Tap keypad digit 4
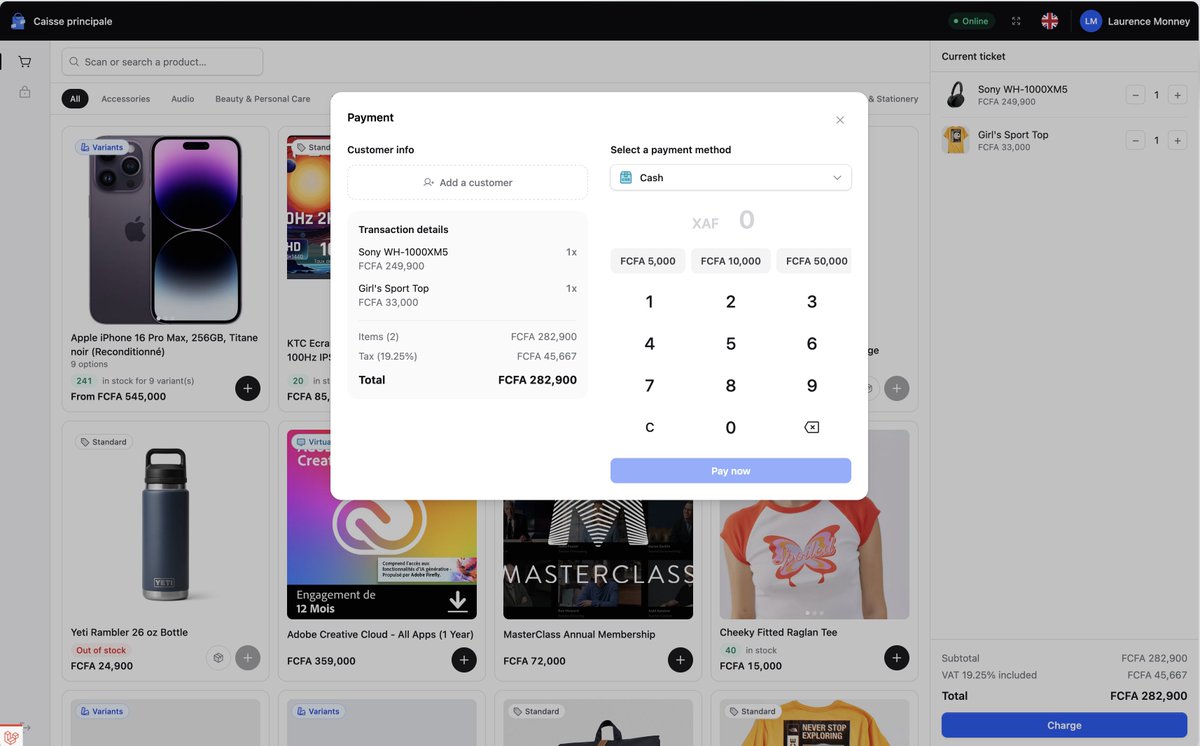Viewport: 1200px width, 746px height. coord(649,344)
